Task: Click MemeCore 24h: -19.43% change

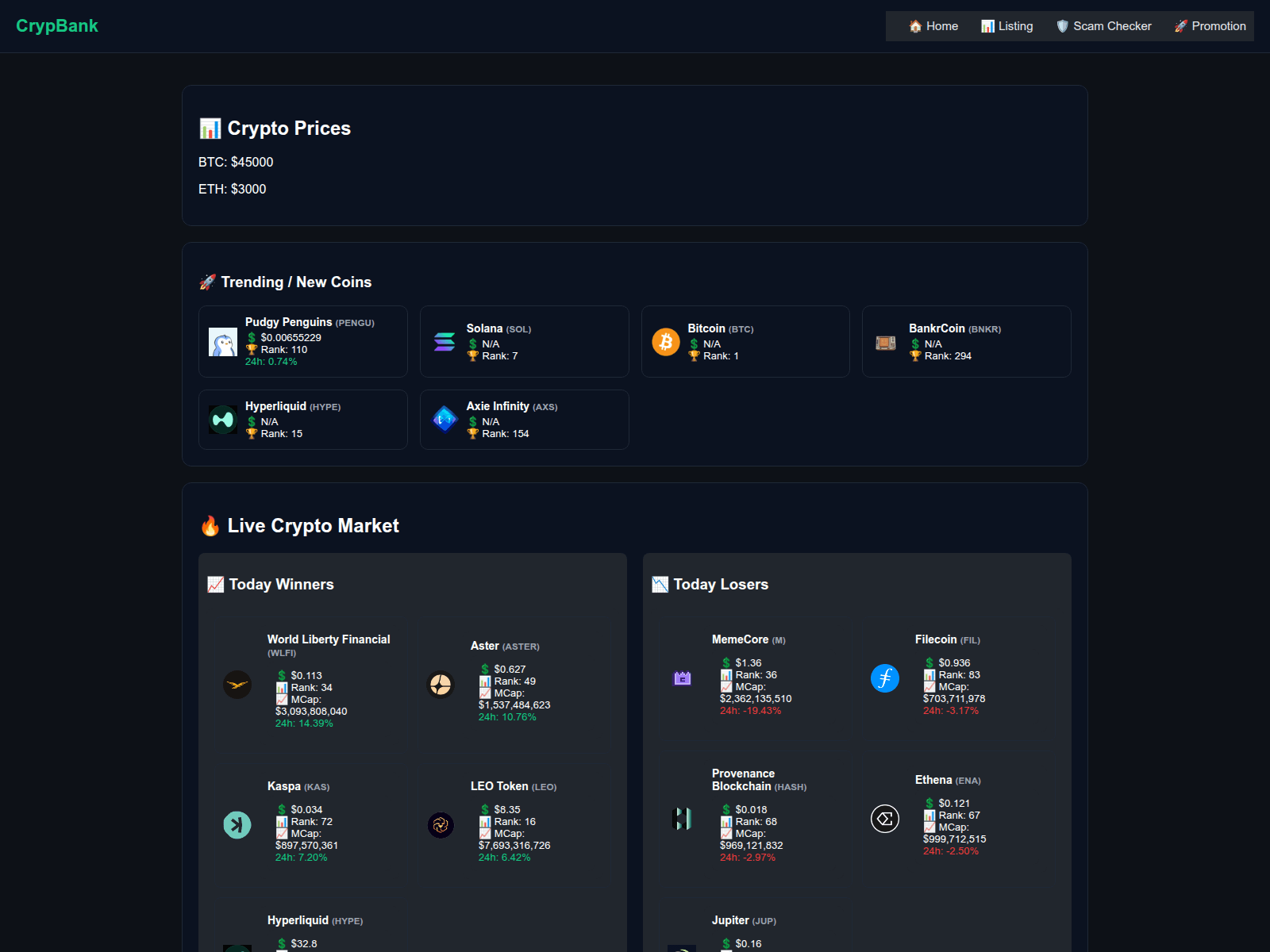Action: [x=750, y=711]
